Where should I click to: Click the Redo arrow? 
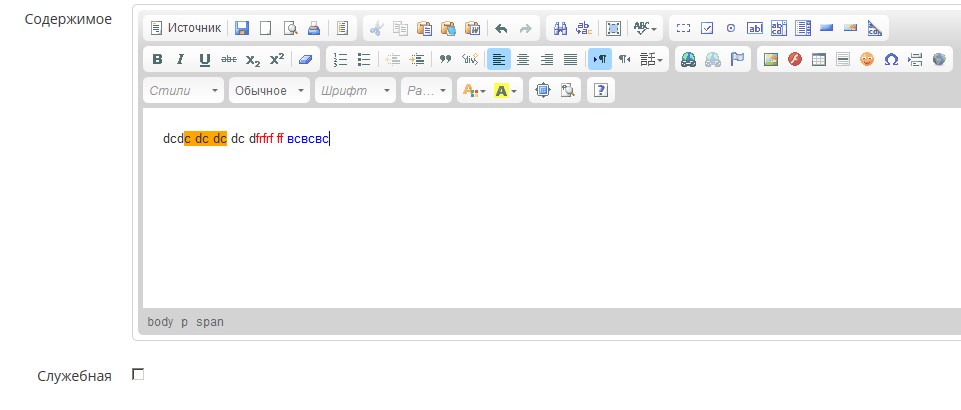(x=525, y=28)
